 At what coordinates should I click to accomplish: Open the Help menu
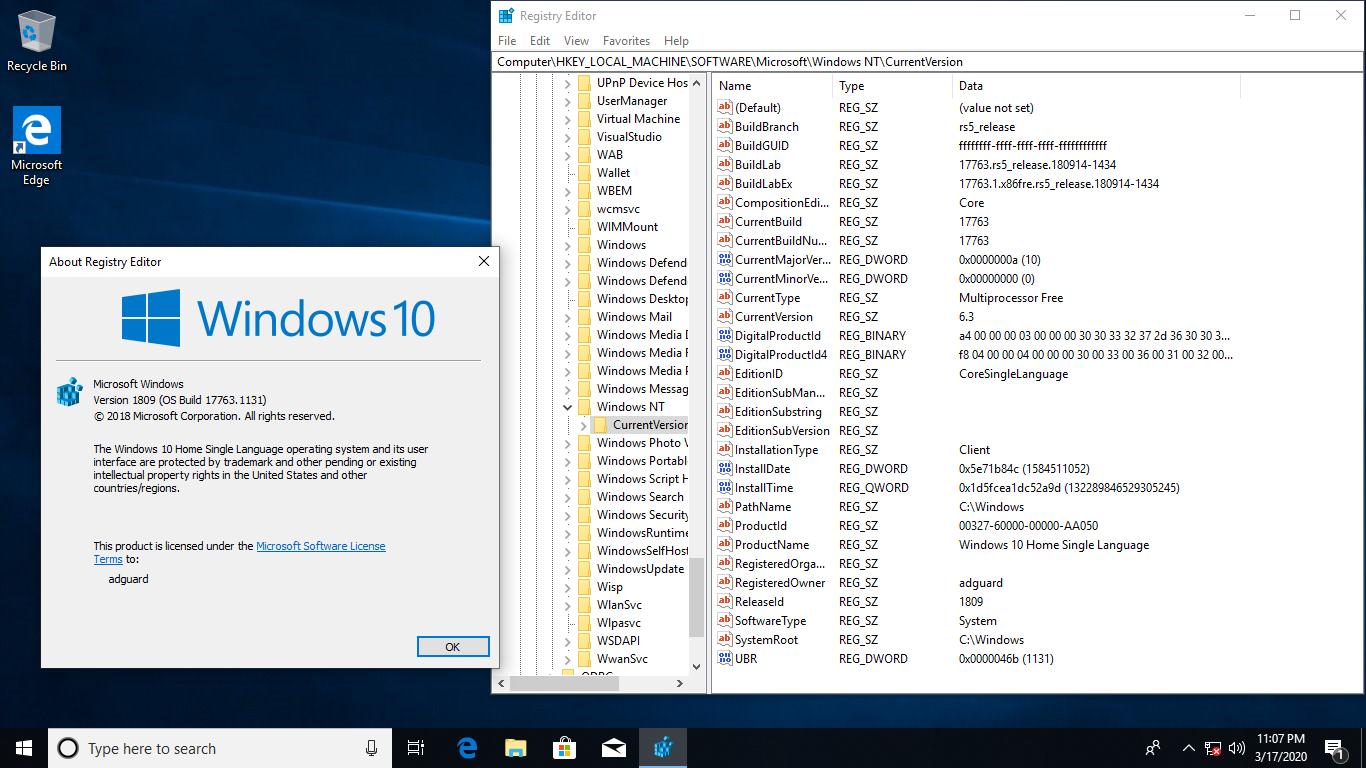point(676,41)
